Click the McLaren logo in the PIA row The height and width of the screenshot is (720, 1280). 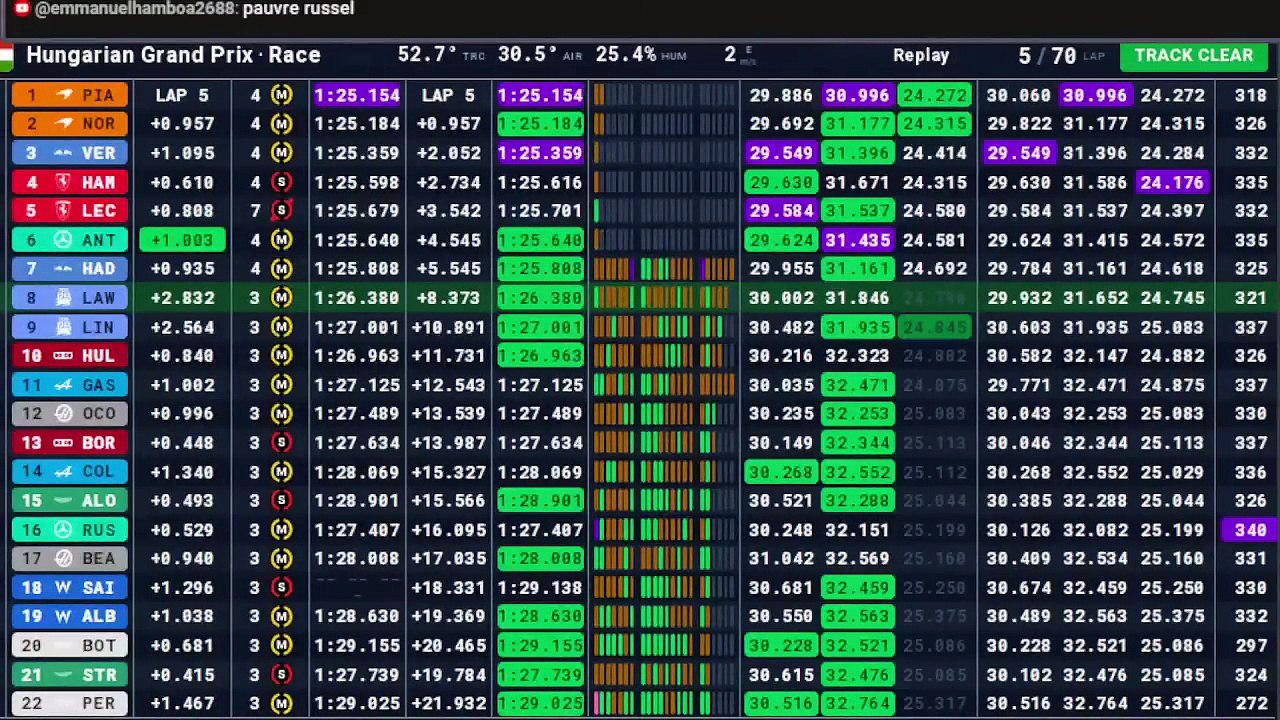(64, 95)
